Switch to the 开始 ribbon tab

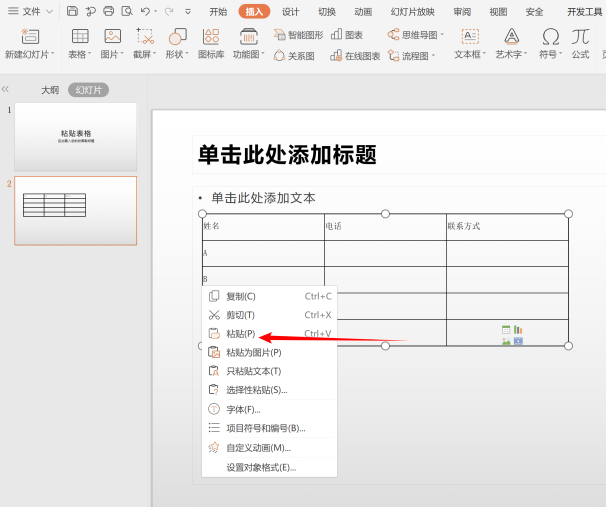218,12
